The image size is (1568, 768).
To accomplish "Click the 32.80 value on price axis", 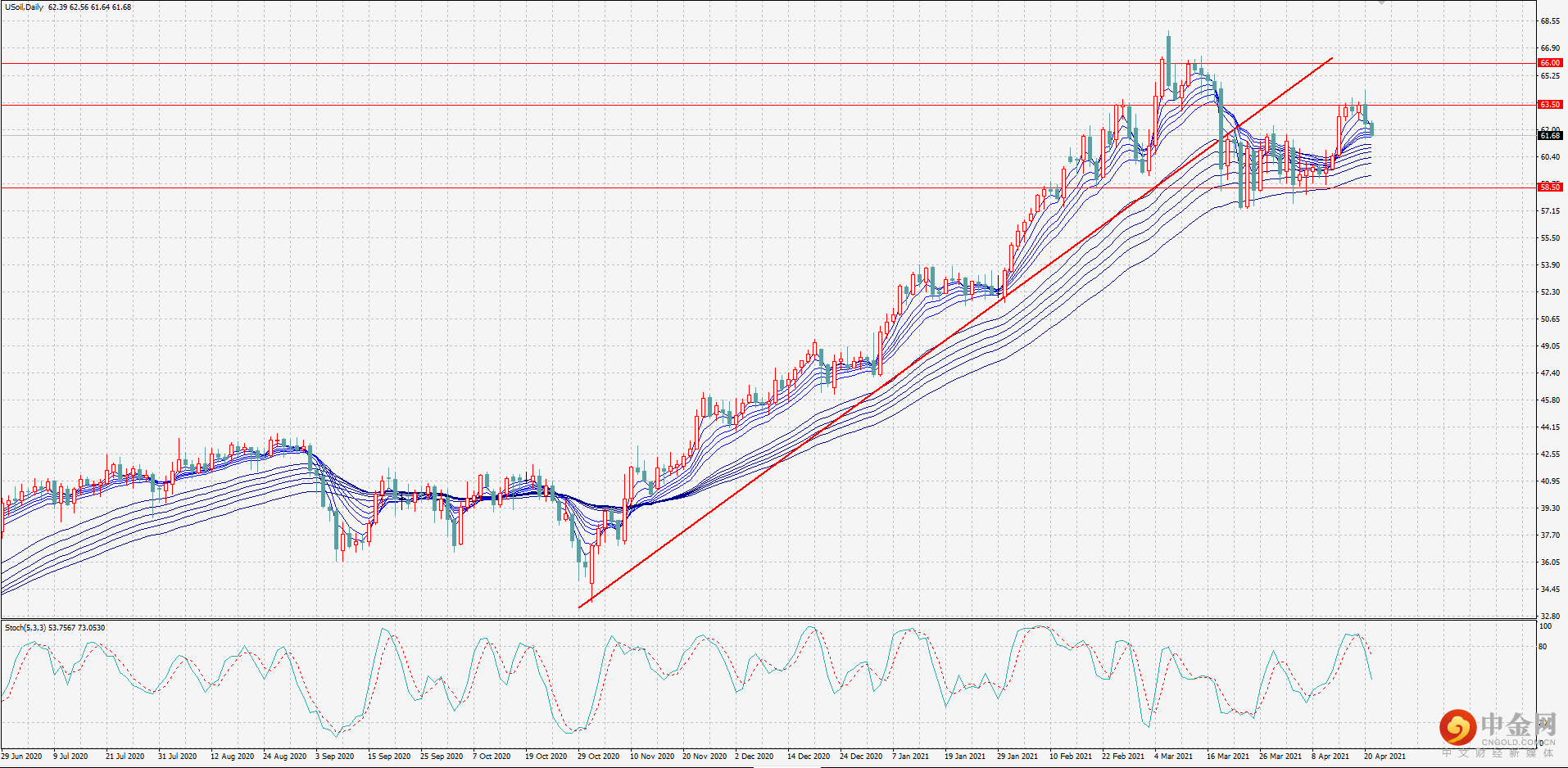I will pyautogui.click(x=1550, y=617).
